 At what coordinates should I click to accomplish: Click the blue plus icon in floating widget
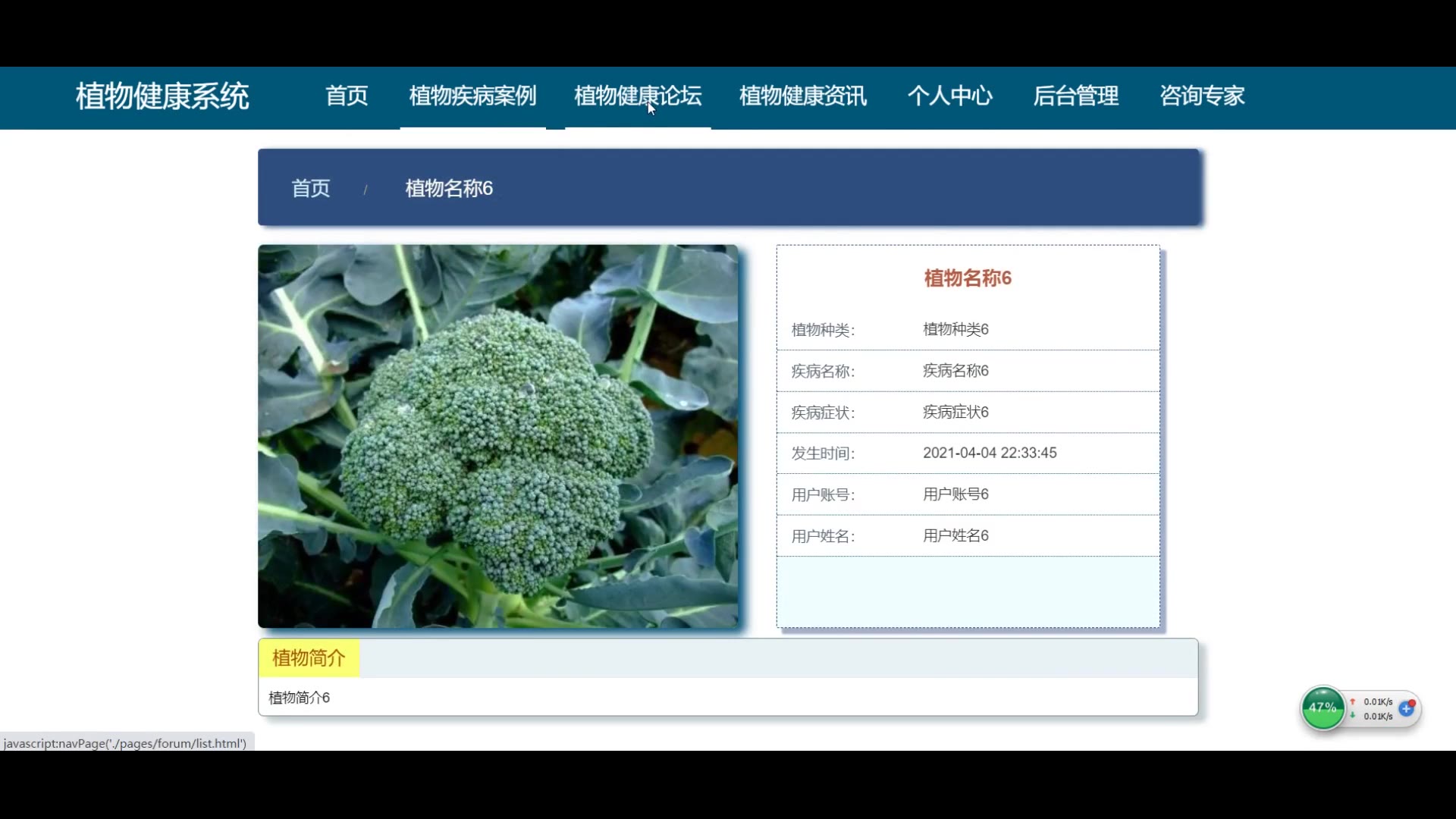(x=1407, y=709)
